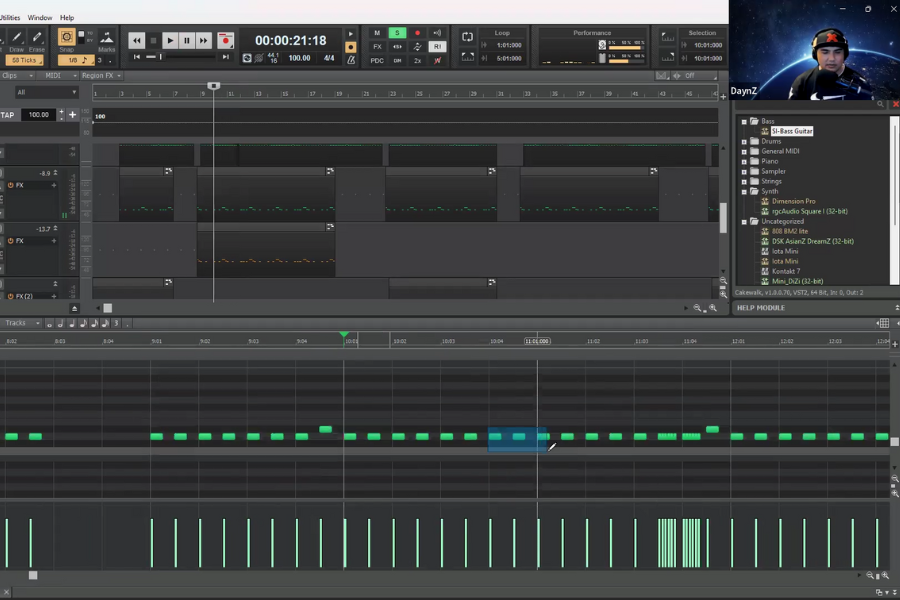This screenshot has width=900, height=600.
Task: Select Dimension Pro synth in browser
Action: (x=792, y=202)
